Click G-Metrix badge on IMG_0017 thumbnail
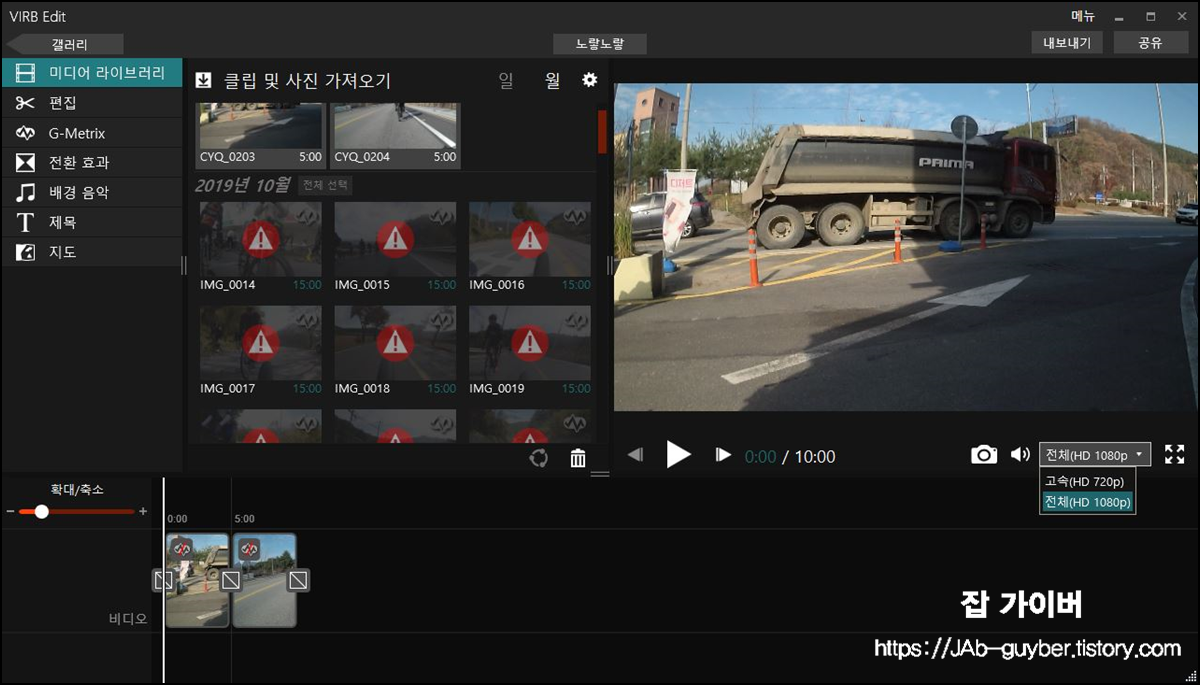1200x685 pixels. point(308,319)
